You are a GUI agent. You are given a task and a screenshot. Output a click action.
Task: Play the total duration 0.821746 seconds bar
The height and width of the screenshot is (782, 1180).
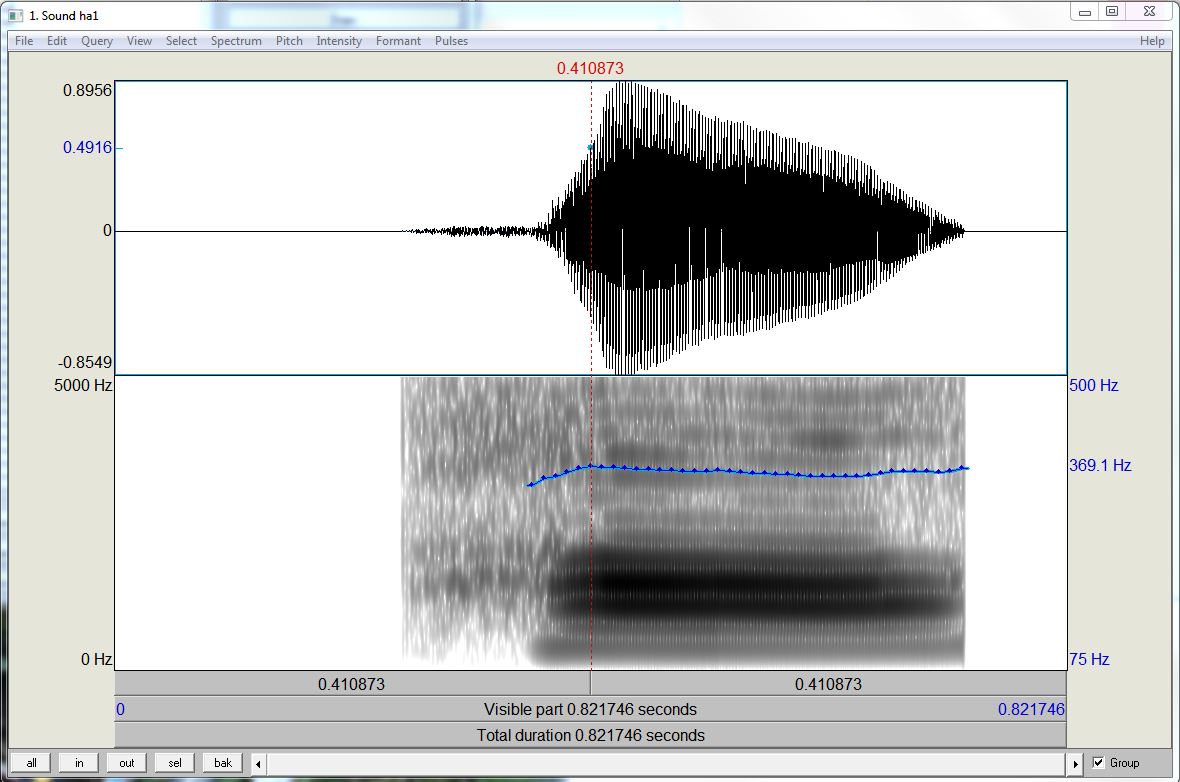click(590, 735)
